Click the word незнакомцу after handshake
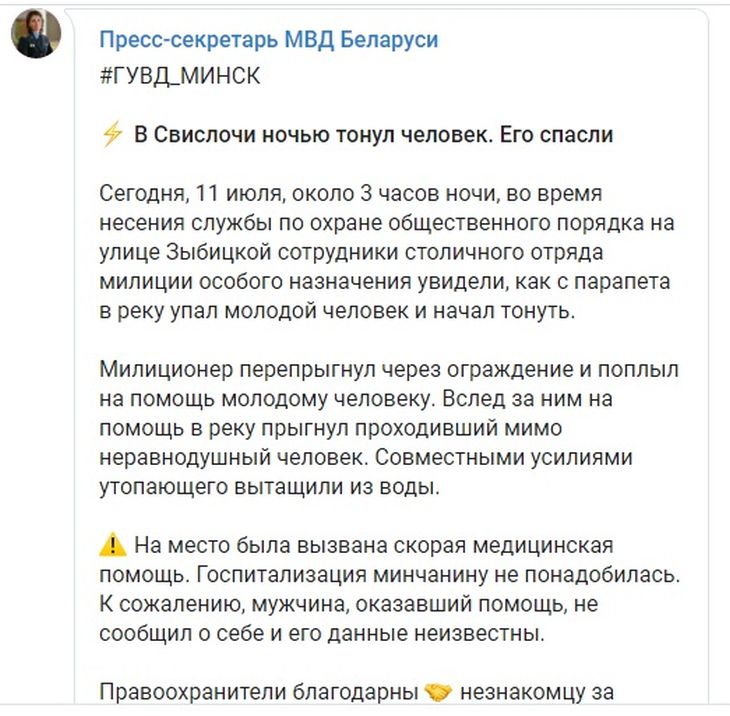Viewport: 730px width, 716px height. tap(536, 691)
